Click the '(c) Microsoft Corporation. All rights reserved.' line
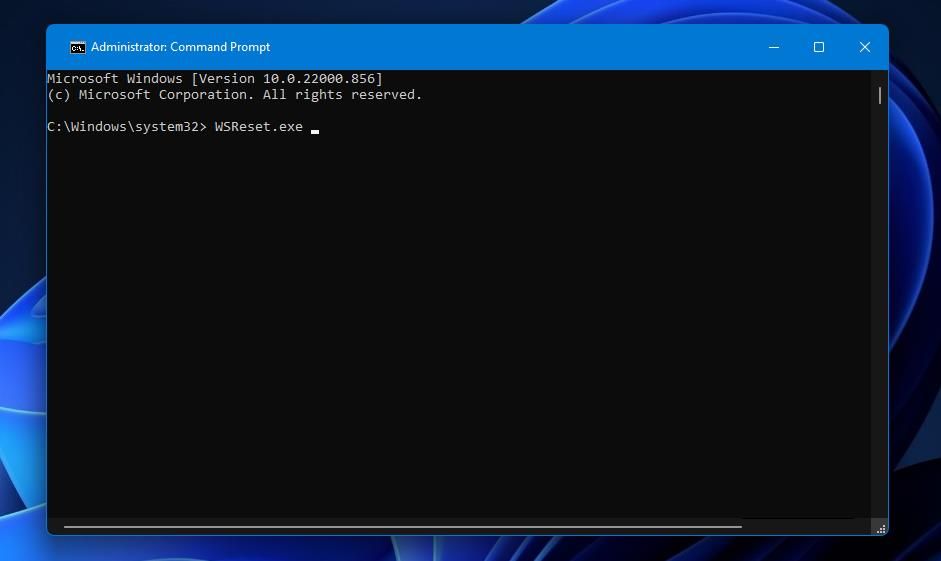This screenshot has width=941, height=561. pos(235,95)
